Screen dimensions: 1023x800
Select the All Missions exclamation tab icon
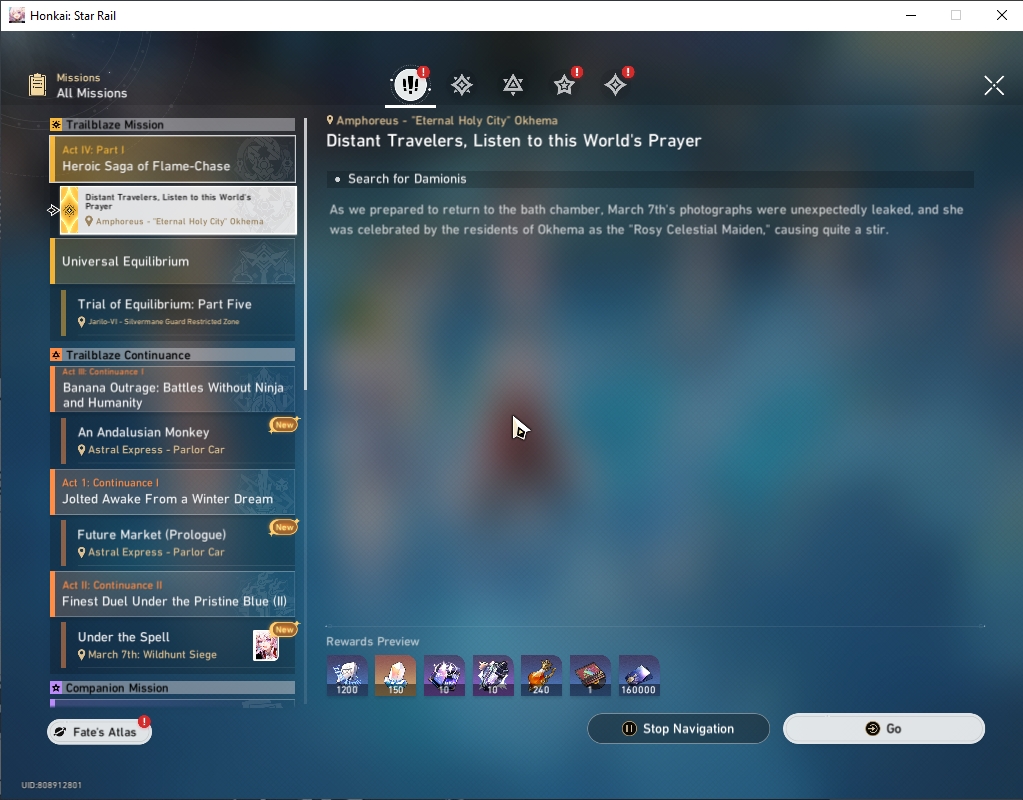(x=410, y=84)
